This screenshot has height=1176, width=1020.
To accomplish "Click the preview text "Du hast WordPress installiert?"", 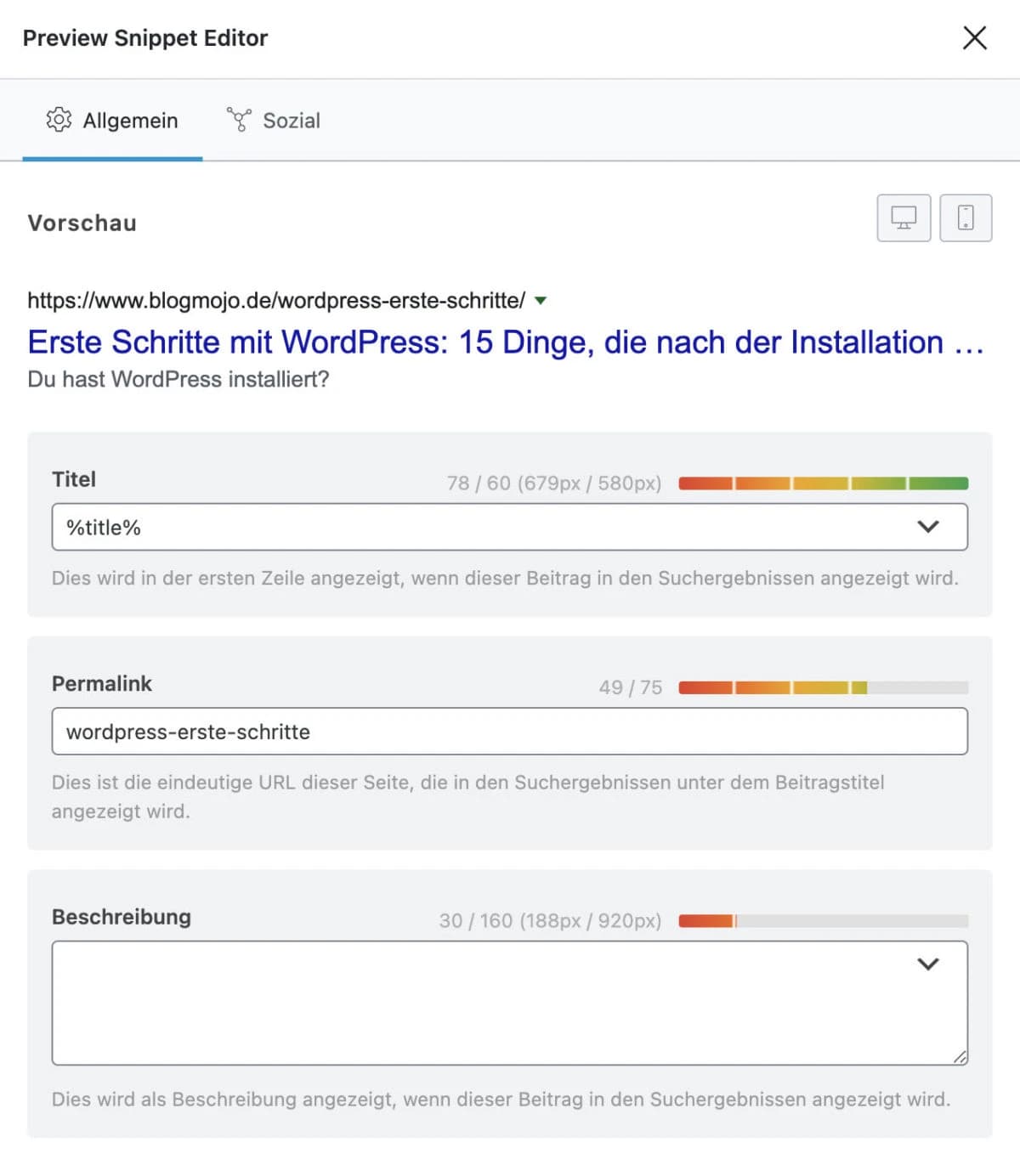I will coord(178,379).
